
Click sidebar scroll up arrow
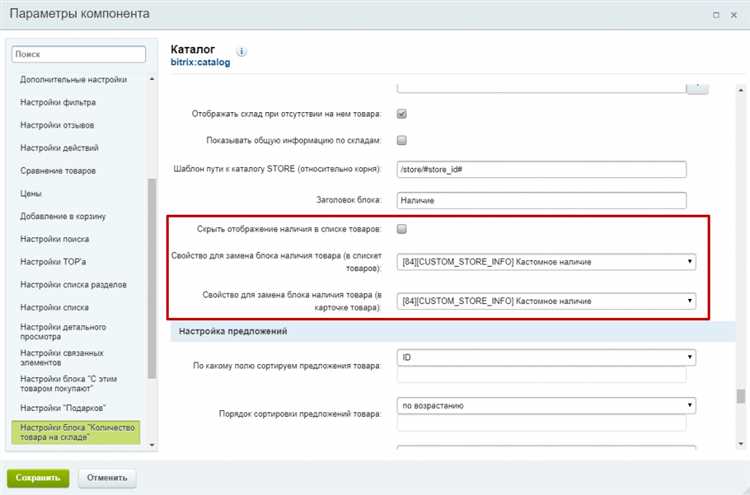tap(152, 79)
